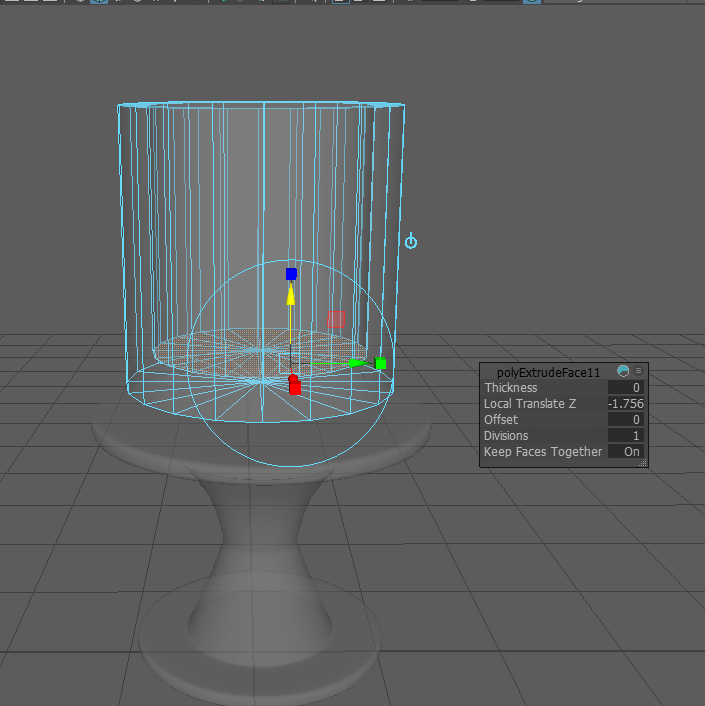Click the Thickness value field

click(x=626, y=388)
